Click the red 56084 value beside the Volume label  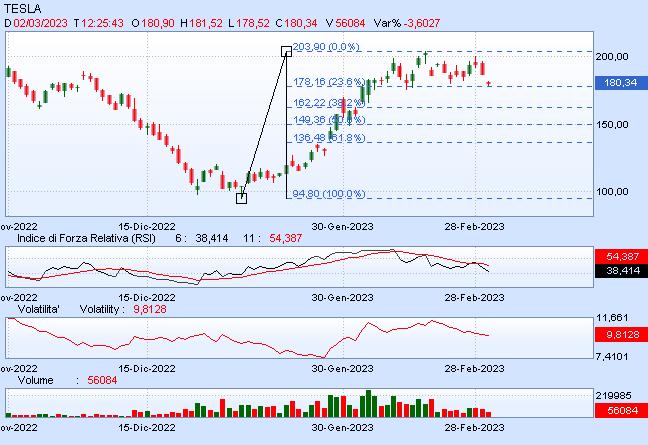point(102,381)
